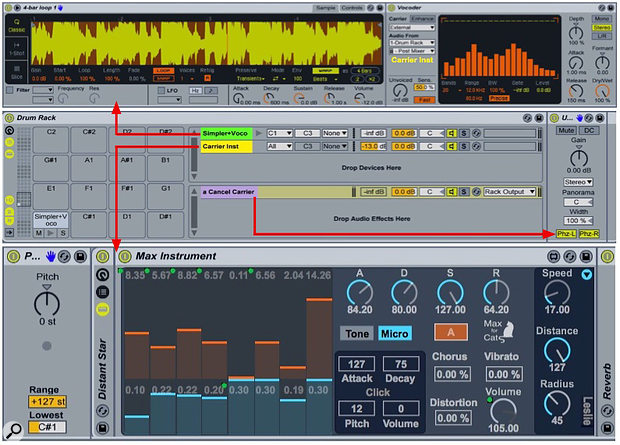This screenshot has height=445, width=620.
Task: Expand the Speed section blue triangle
Action: 587,274
